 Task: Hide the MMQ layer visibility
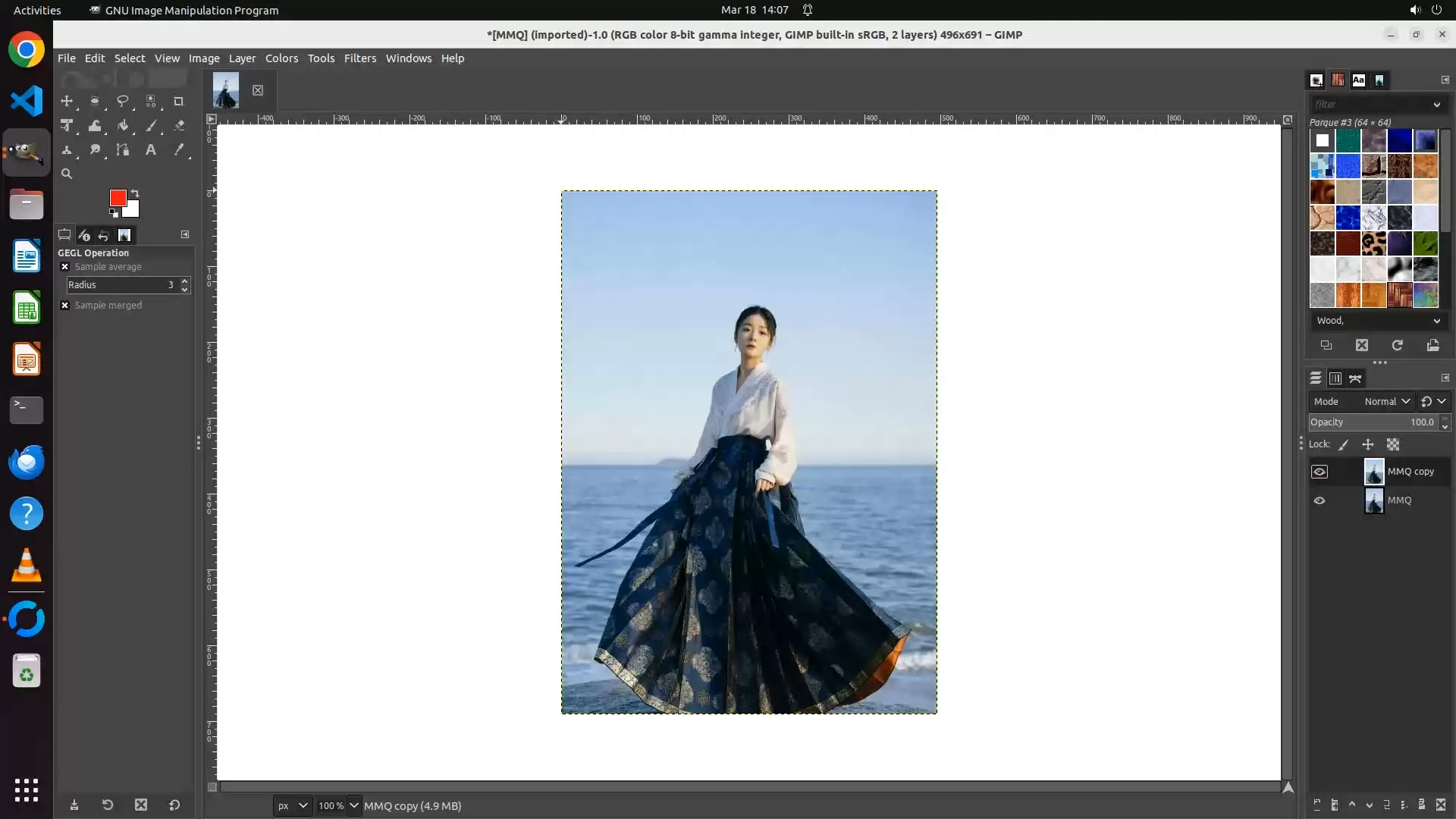pos(1319,500)
